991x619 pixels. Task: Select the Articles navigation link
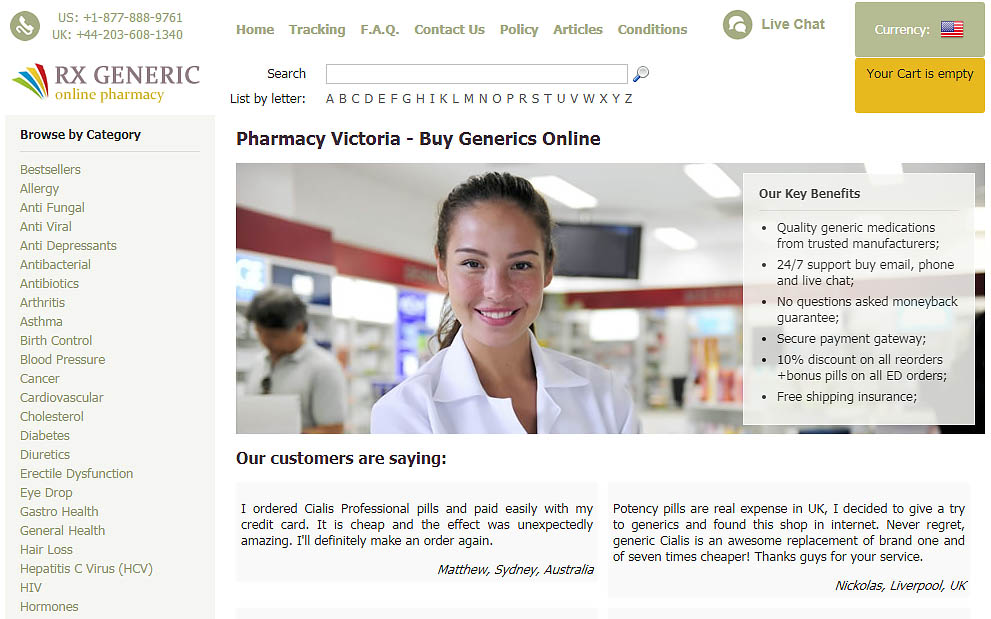click(578, 30)
